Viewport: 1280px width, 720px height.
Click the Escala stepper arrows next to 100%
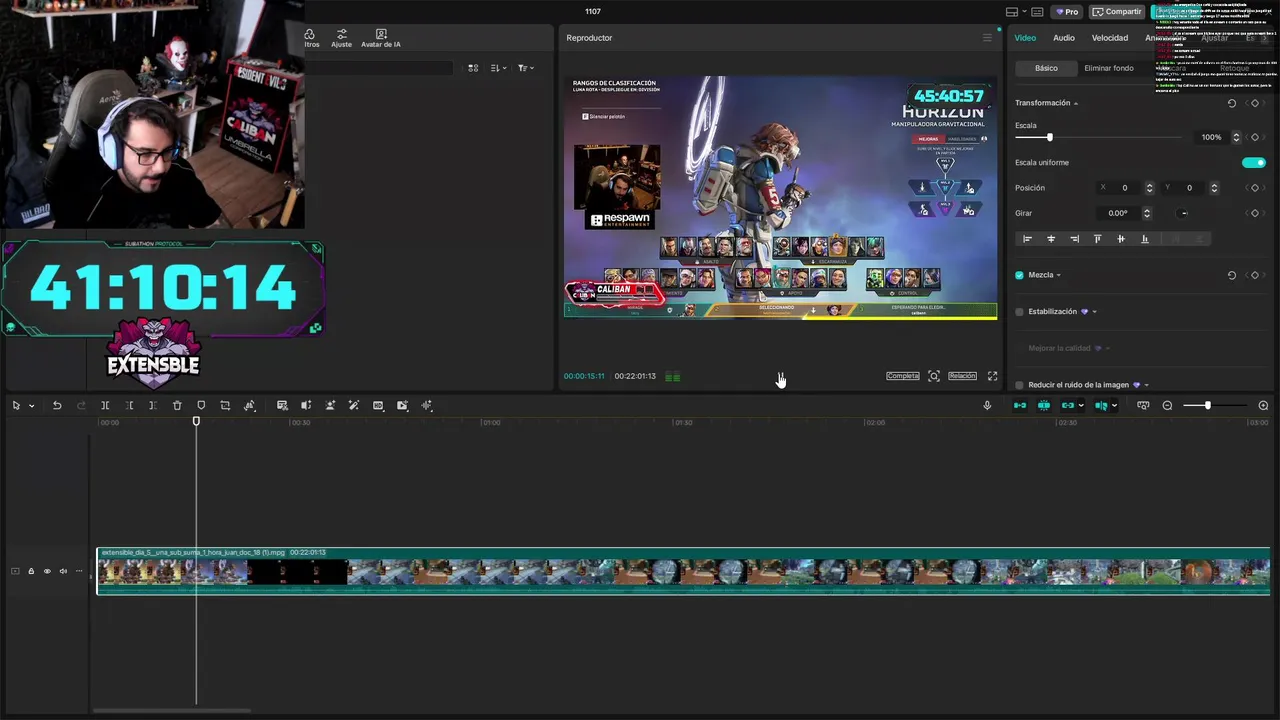click(1236, 137)
